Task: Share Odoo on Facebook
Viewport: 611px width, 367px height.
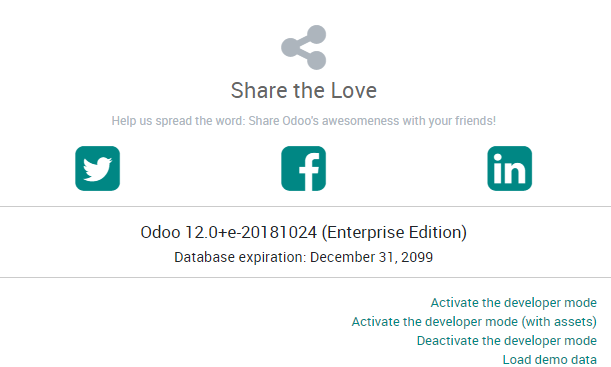Action: tap(304, 168)
